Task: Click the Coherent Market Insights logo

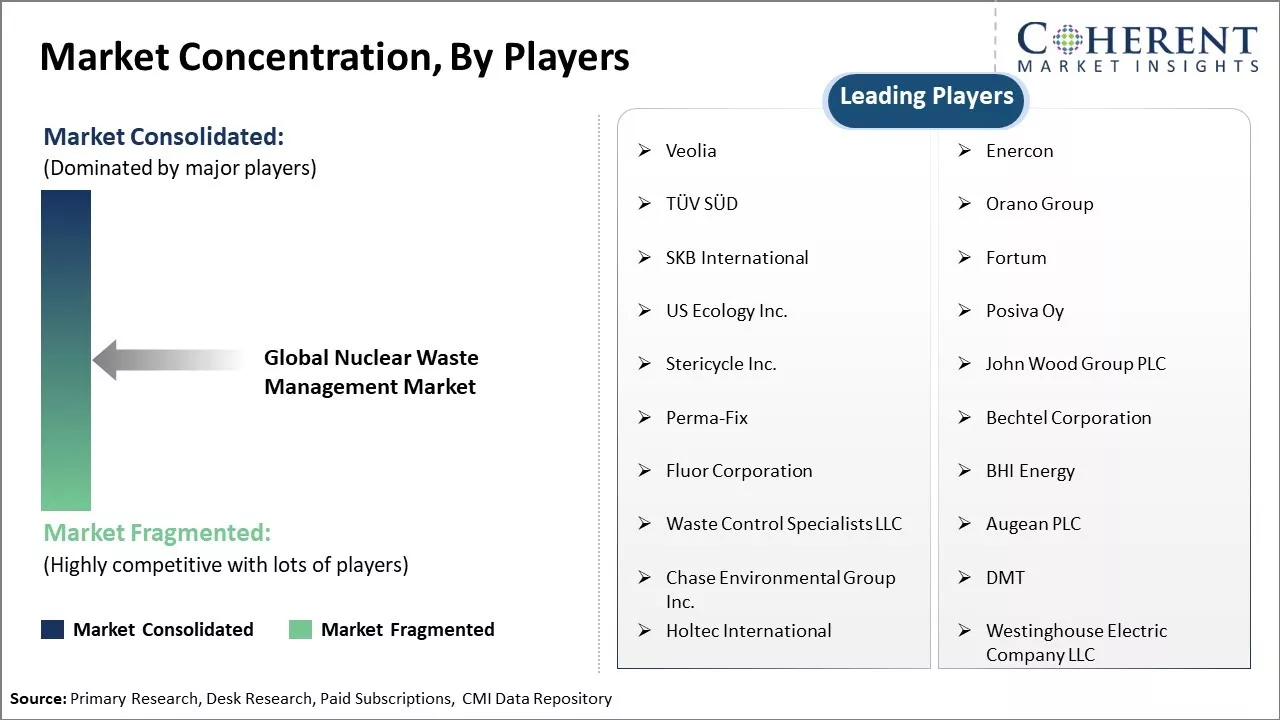Action: (1137, 47)
